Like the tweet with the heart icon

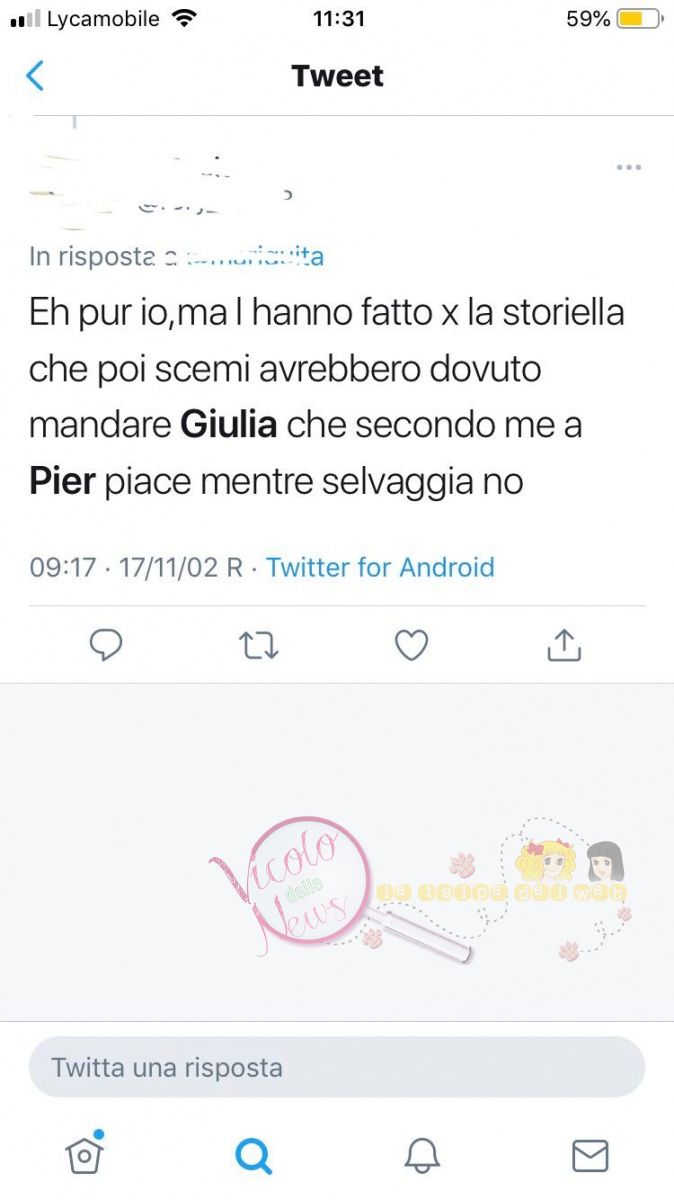point(411,646)
